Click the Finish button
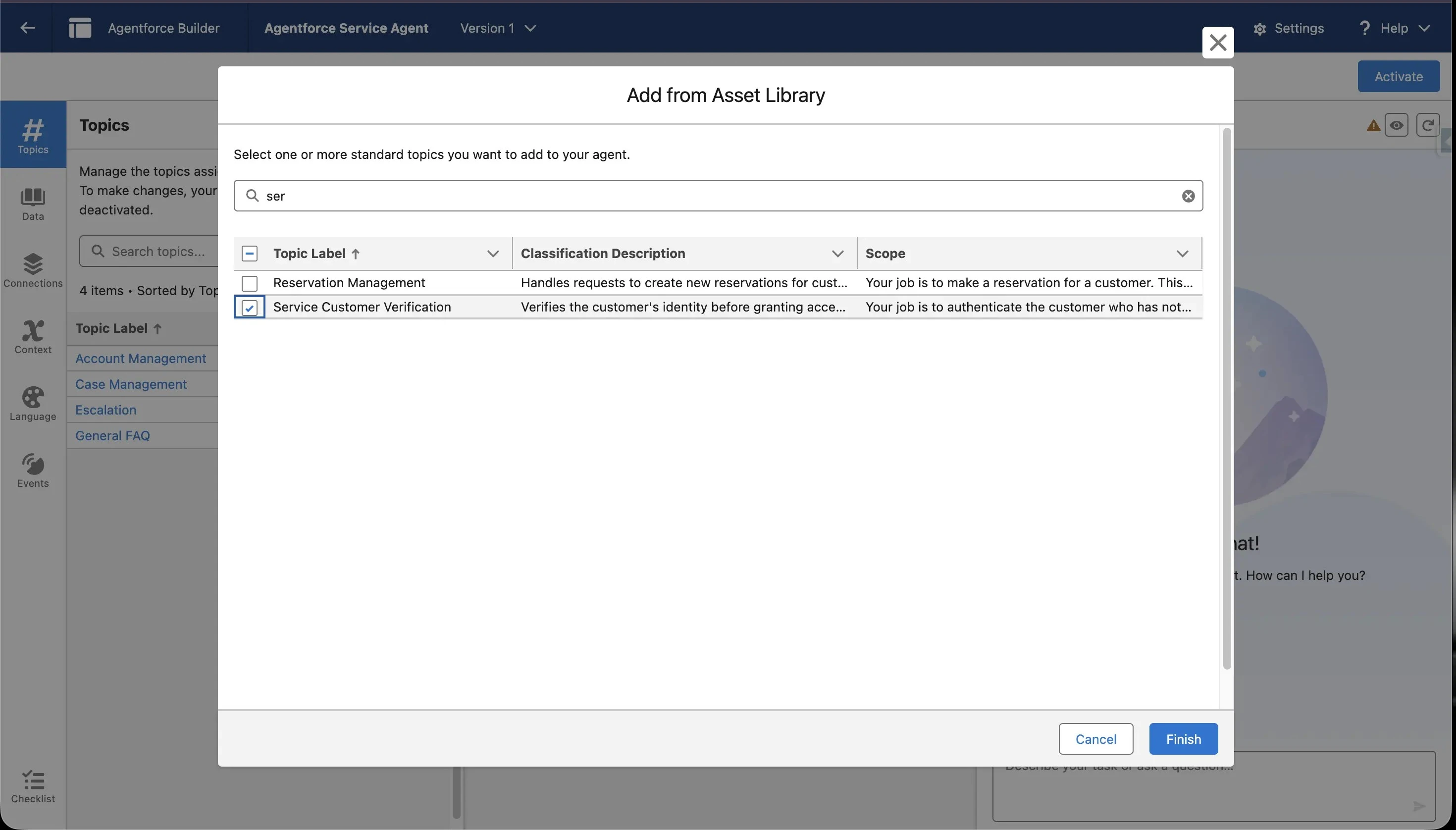Image resolution: width=1456 pixels, height=830 pixels. [x=1183, y=739]
